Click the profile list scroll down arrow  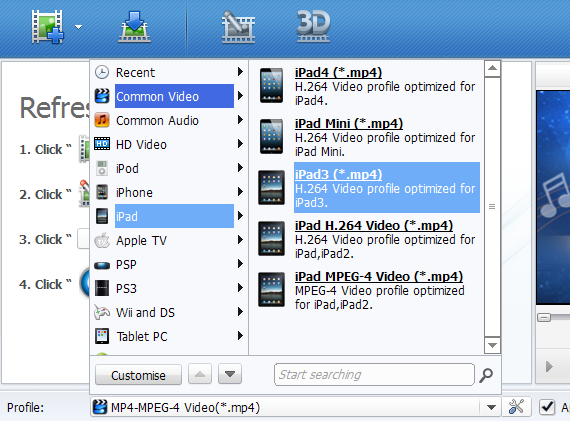tap(492, 345)
